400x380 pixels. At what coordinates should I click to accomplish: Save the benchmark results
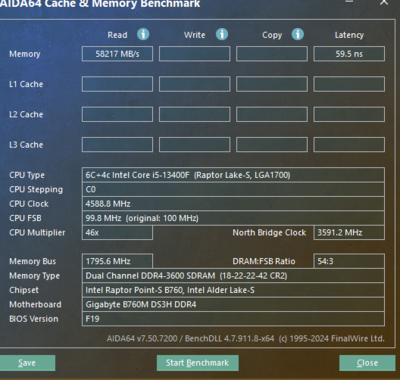[x=27, y=363]
